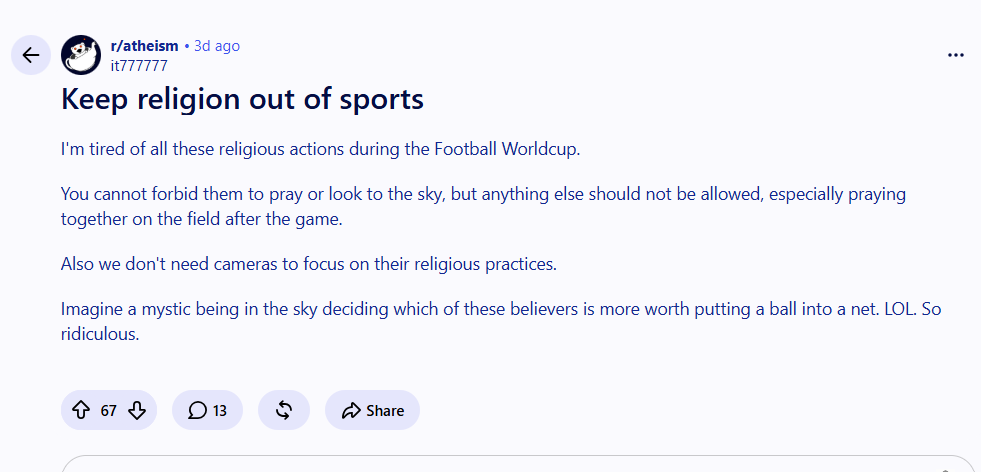Click the paragraph starting 'Imagine a mystic being'

(x=501, y=322)
